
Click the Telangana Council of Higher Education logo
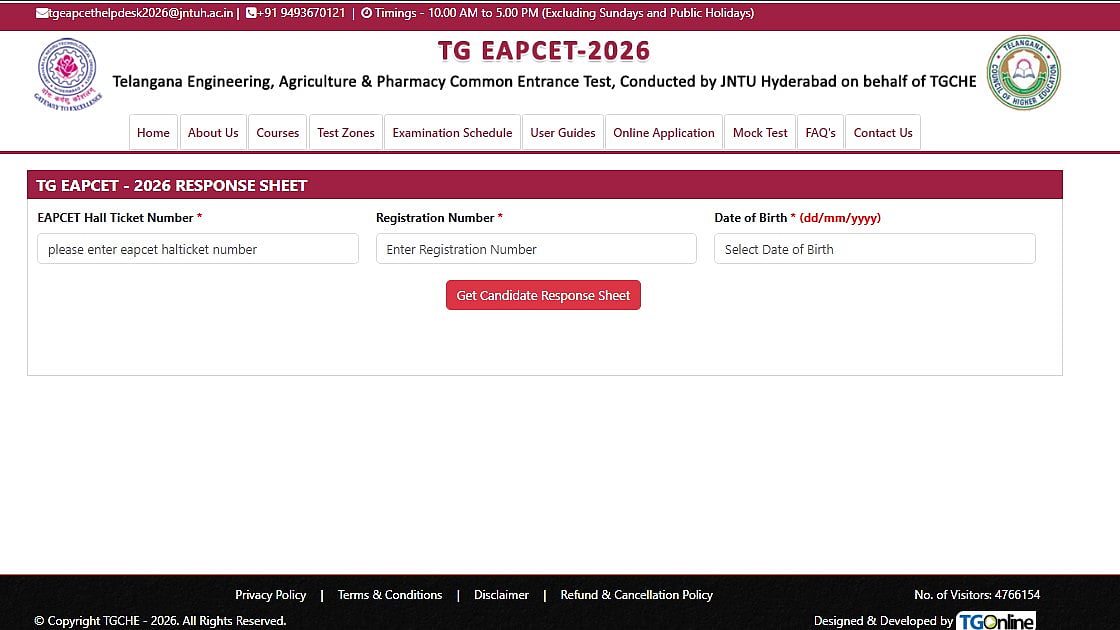pyautogui.click(x=1024, y=73)
